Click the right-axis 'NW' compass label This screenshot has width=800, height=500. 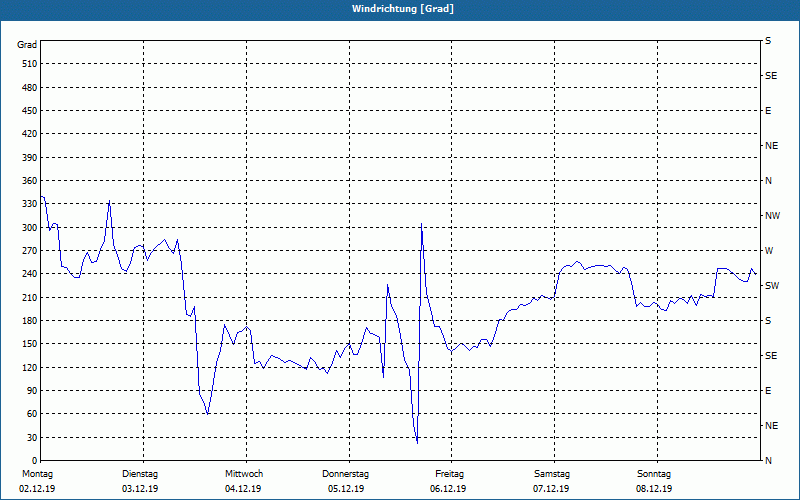[772, 216]
